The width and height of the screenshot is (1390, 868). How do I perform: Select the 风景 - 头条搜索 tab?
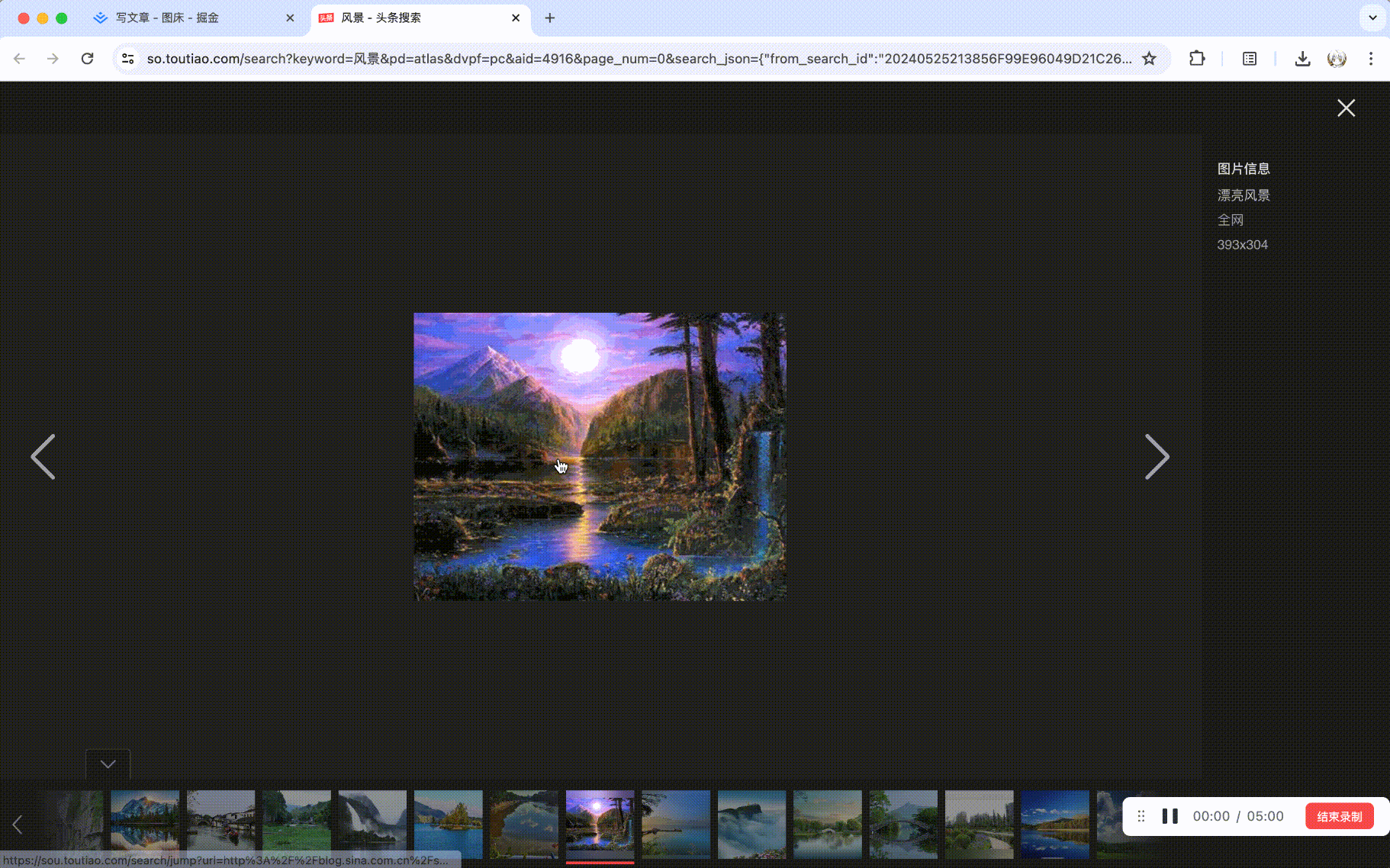421,18
